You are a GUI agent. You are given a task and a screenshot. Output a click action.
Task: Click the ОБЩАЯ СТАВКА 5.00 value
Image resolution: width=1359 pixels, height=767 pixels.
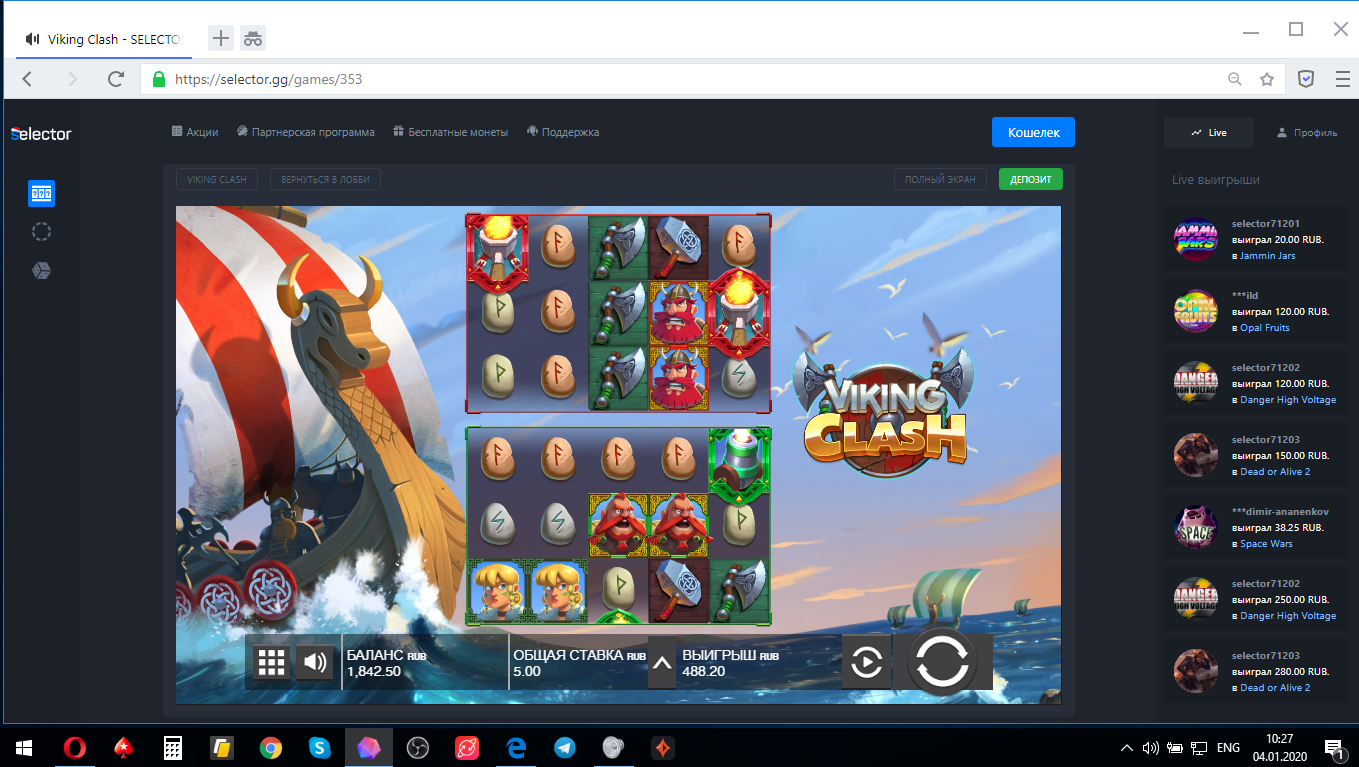click(527, 672)
